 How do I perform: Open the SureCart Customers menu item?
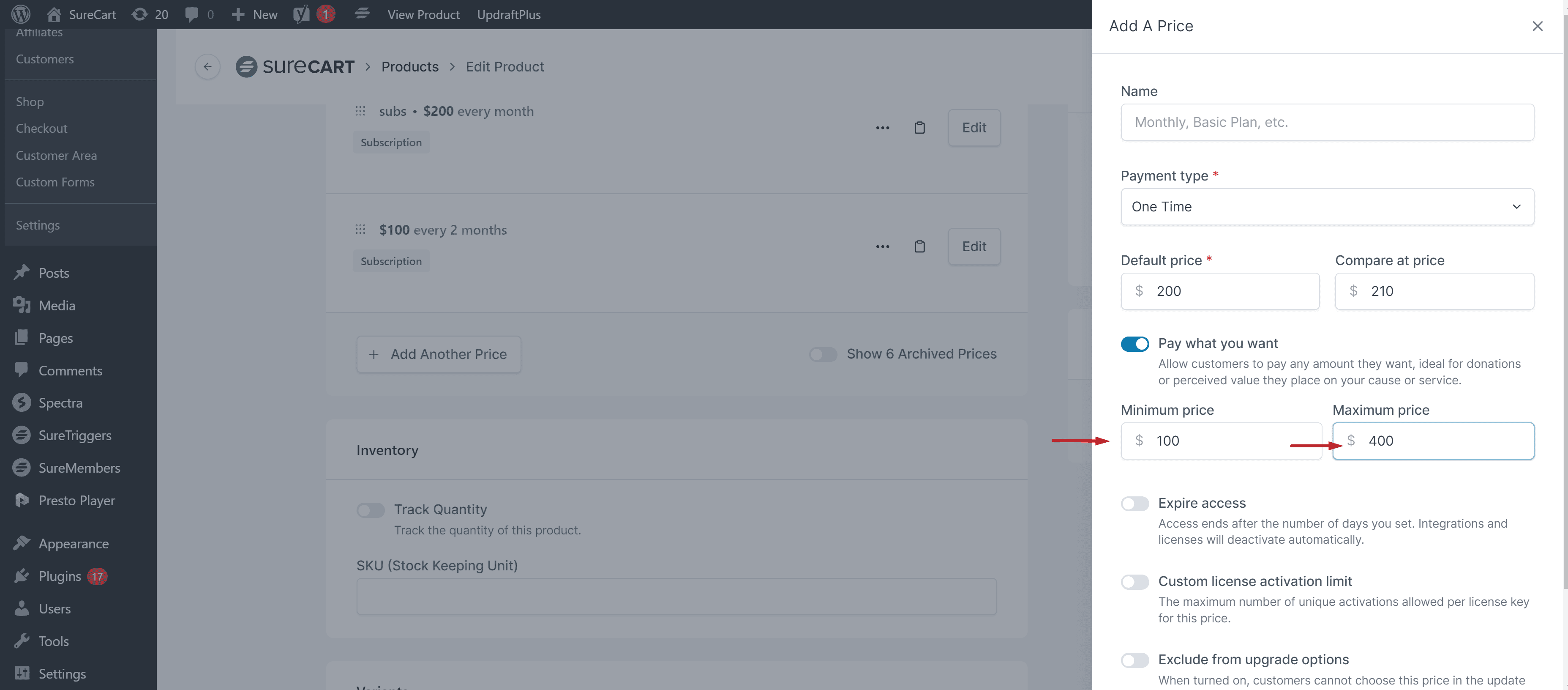pos(44,59)
